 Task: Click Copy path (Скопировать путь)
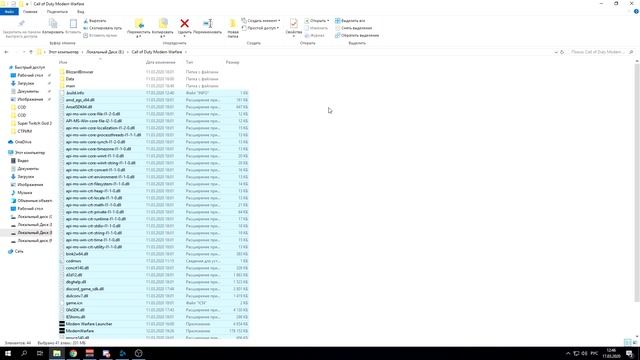click(x=102, y=28)
